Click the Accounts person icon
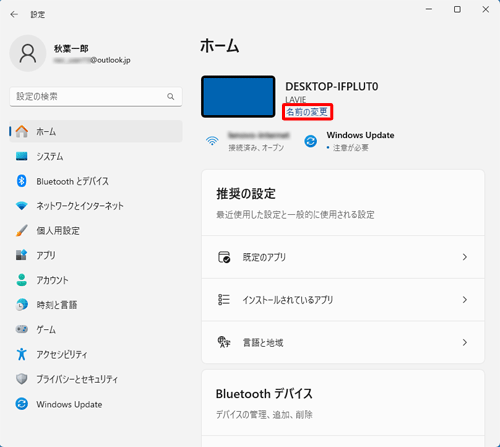Viewport: 500px width, 447px height. pos(22,280)
